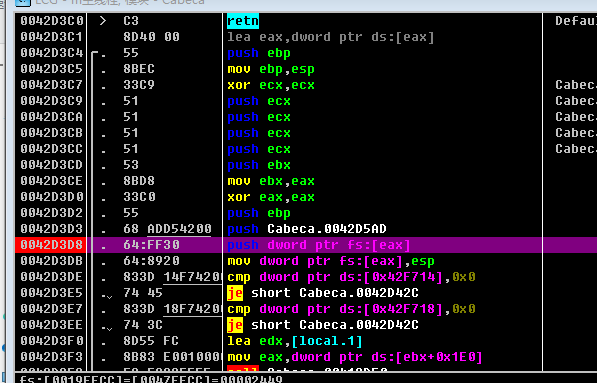Select address 0042D3C9 in the address column
This screenshot has width=597, height=383.
pos(51,101)
